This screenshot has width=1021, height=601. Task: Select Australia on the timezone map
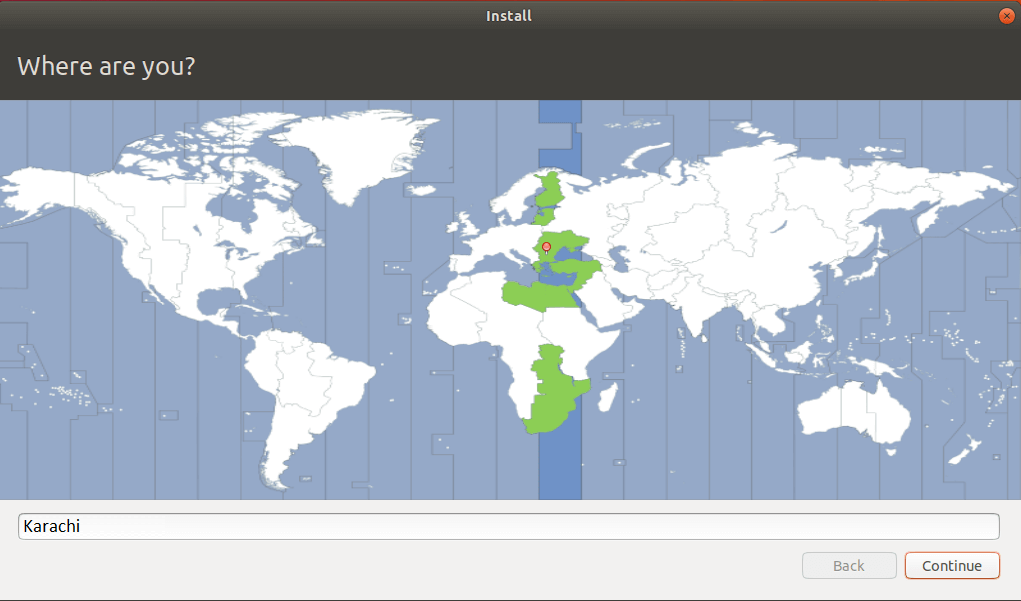856,410
